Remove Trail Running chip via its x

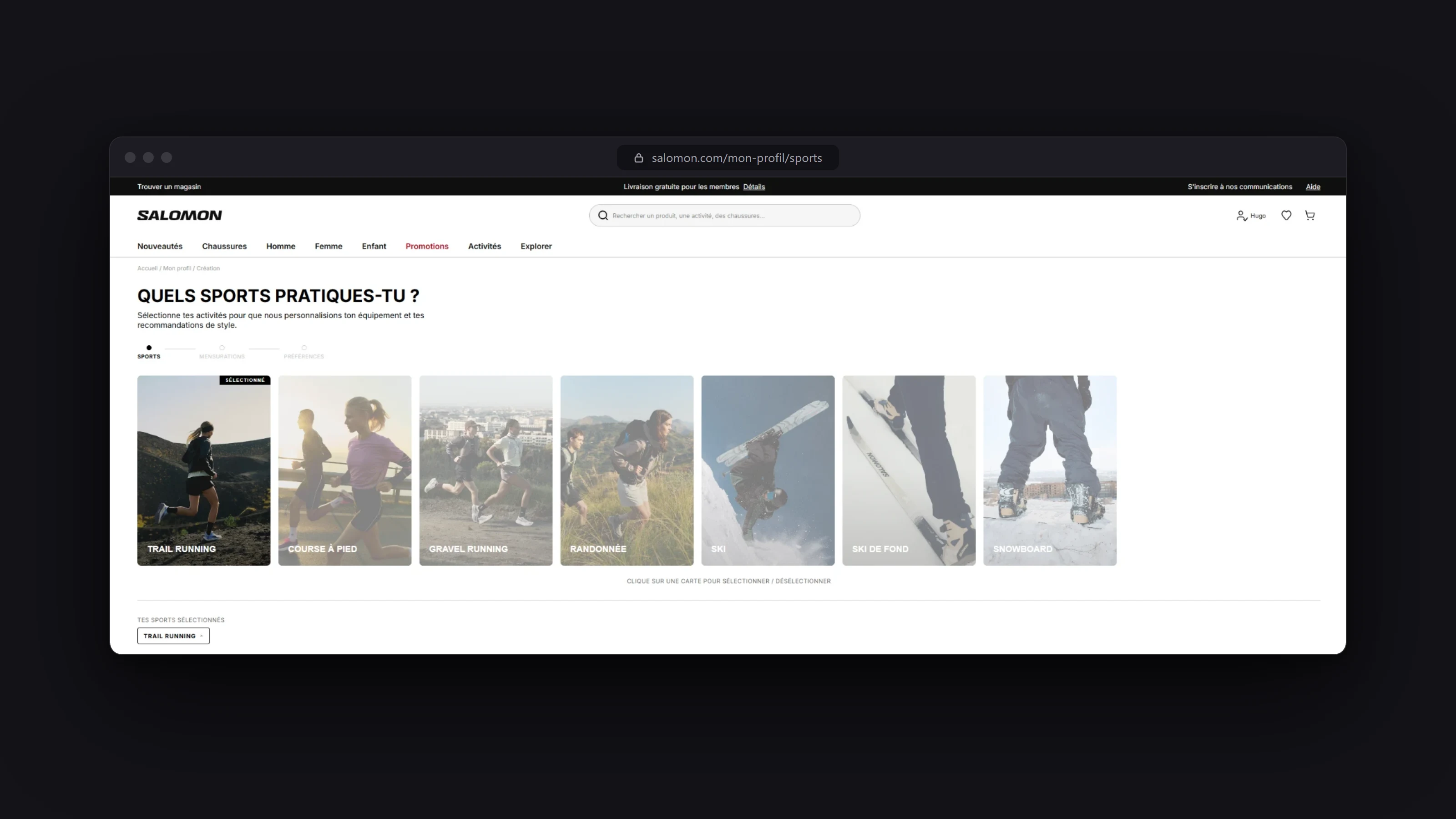tap(201, 636)
